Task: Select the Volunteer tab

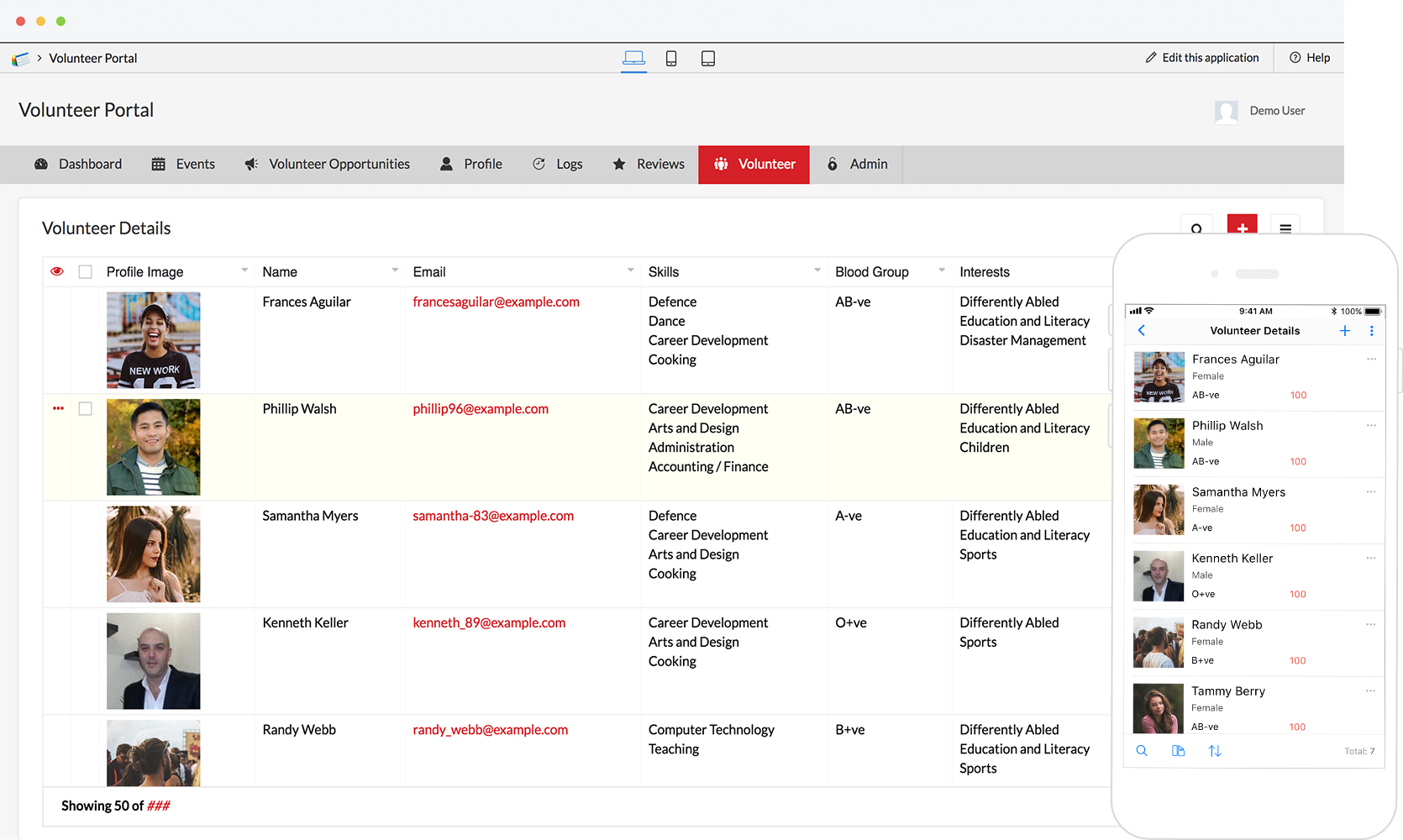Action: 754,165
